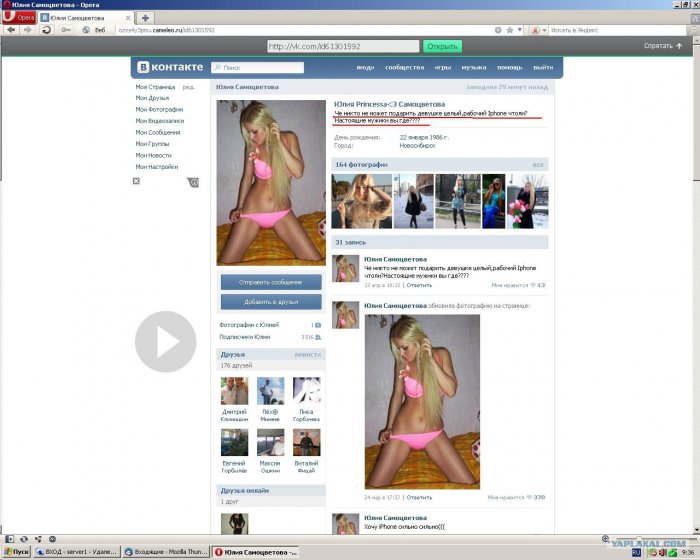The height and width of the screenshot is (560, 700).
Task: Open friend Дмитрий's avatar thumbnail
Action: (x=234, y=391)
